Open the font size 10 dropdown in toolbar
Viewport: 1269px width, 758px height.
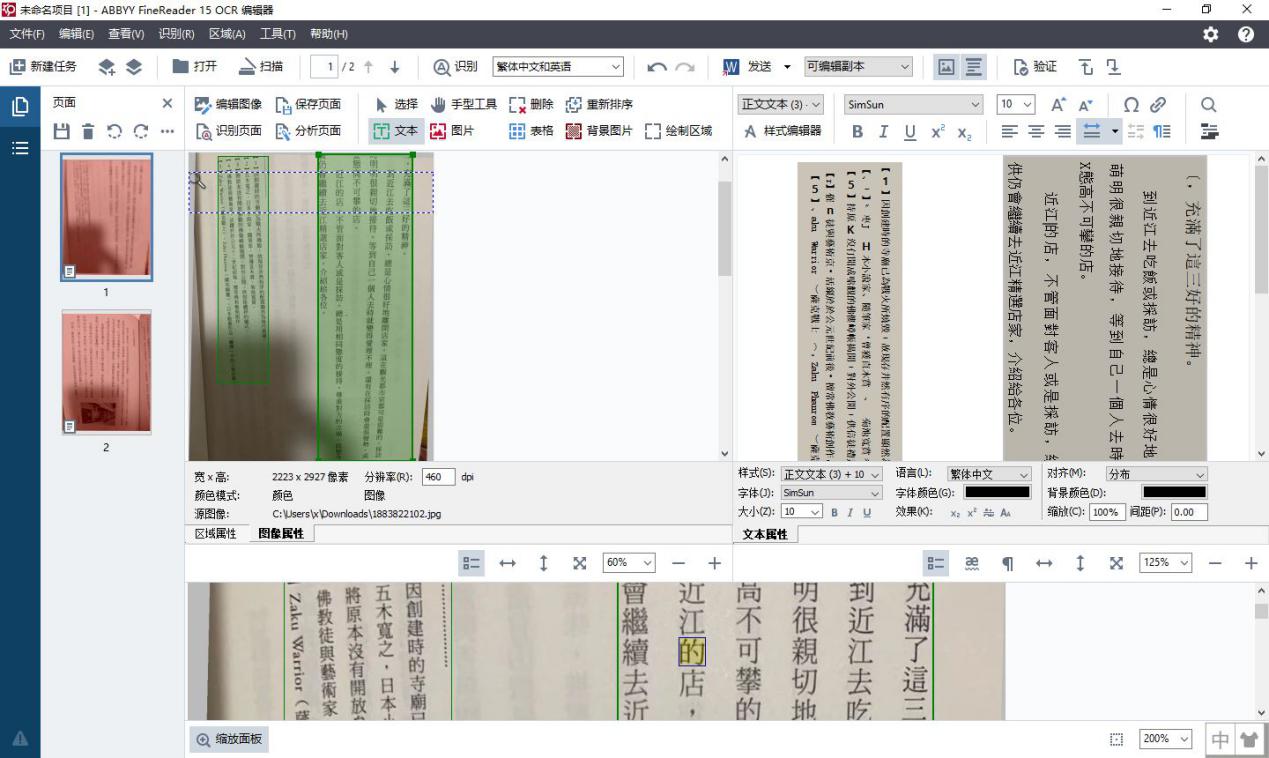pos(1016,104)
